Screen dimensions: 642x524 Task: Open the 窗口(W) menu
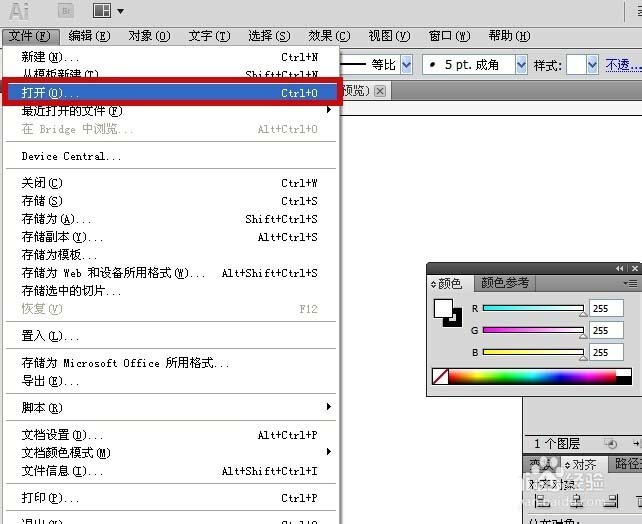click(449, 36)
